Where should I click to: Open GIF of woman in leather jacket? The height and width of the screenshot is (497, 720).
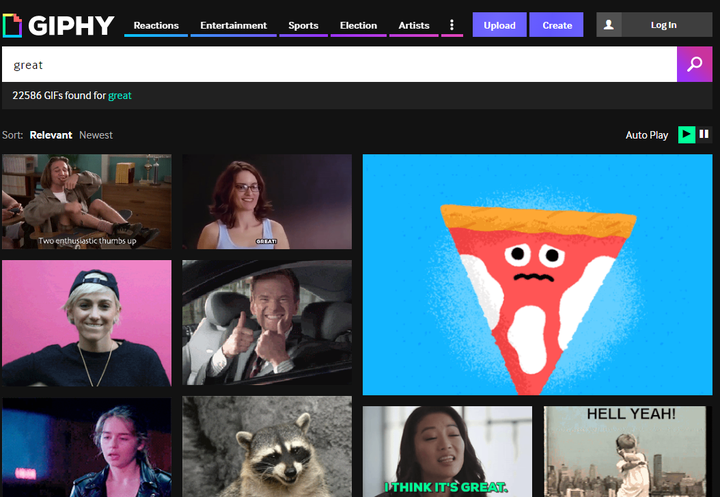tap(86, 447)
